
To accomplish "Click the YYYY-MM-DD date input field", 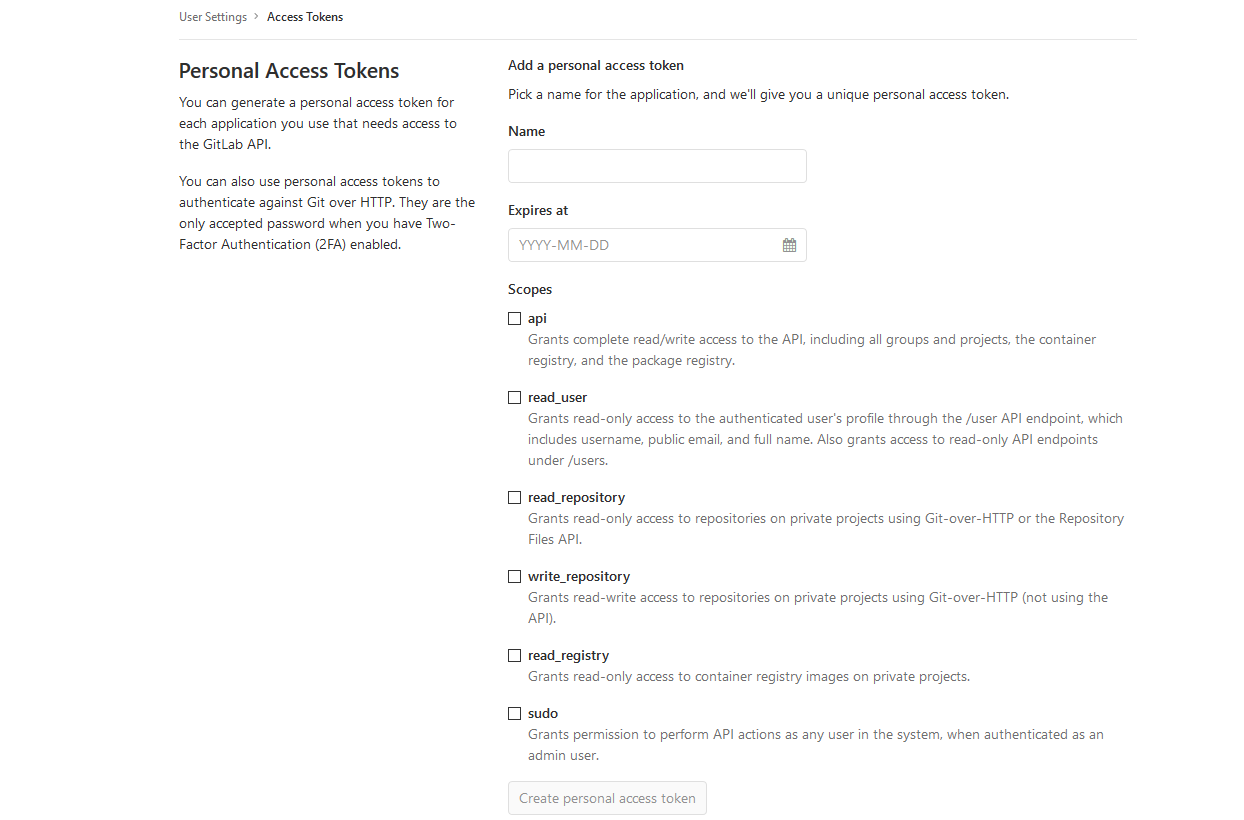I will click(x=640, y=244).
